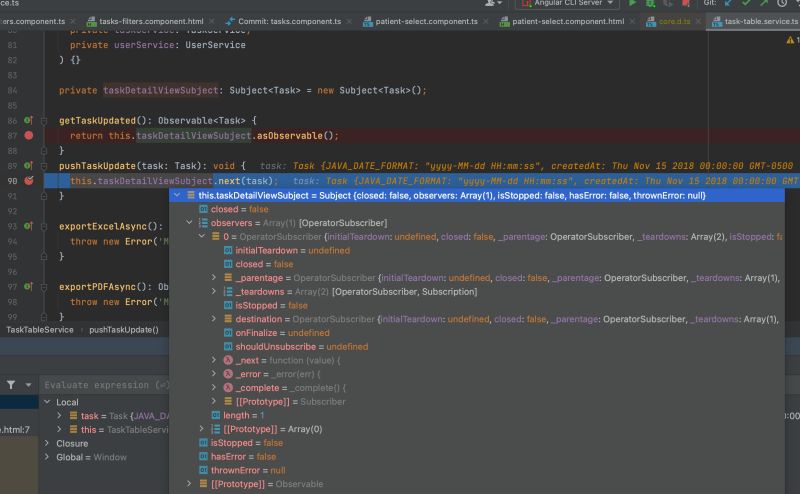800x494 pixels.
Task: Toggle the active breakpoint on line 90
Action: pyautogui.click(x=29, y=181)
